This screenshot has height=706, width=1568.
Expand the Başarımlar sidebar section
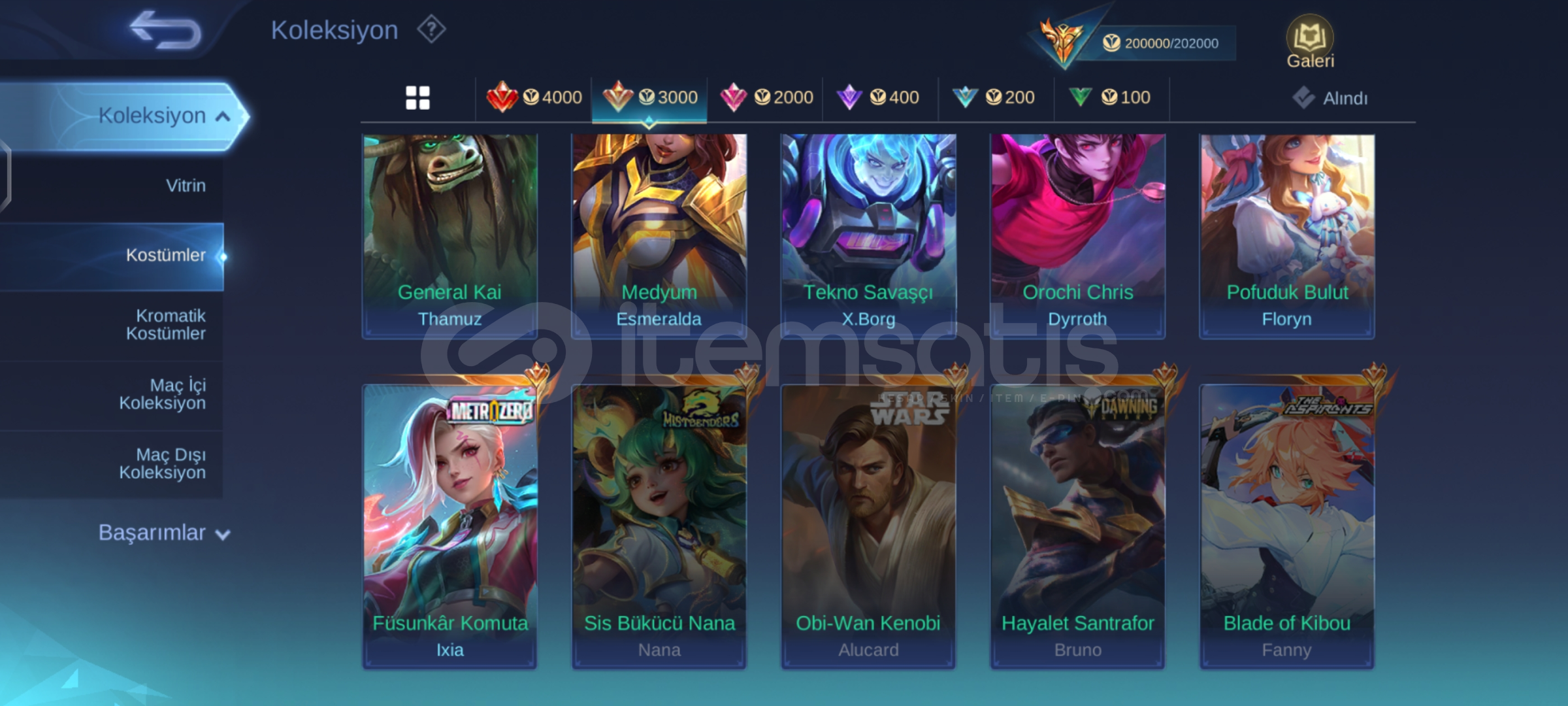[x=163, y=533]
